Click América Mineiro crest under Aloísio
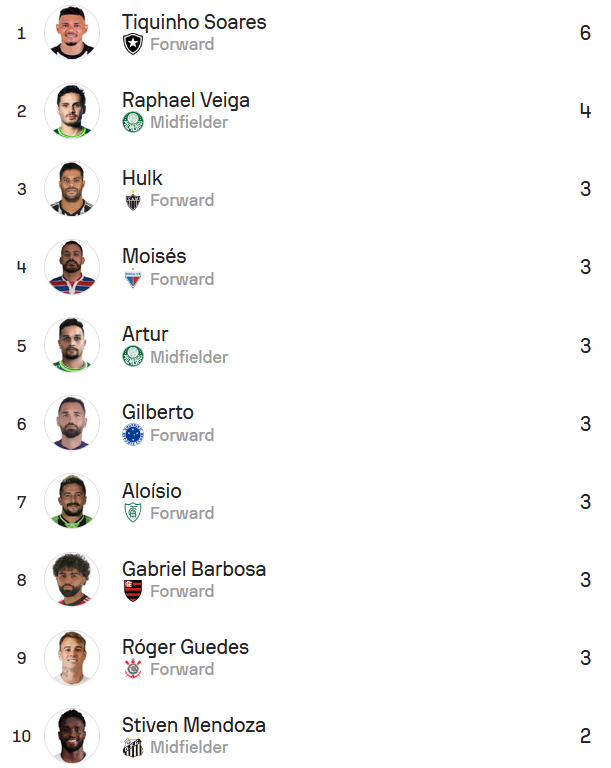This screenshot has height=768, width=611. pyautogui.click(x=133, y=513)
